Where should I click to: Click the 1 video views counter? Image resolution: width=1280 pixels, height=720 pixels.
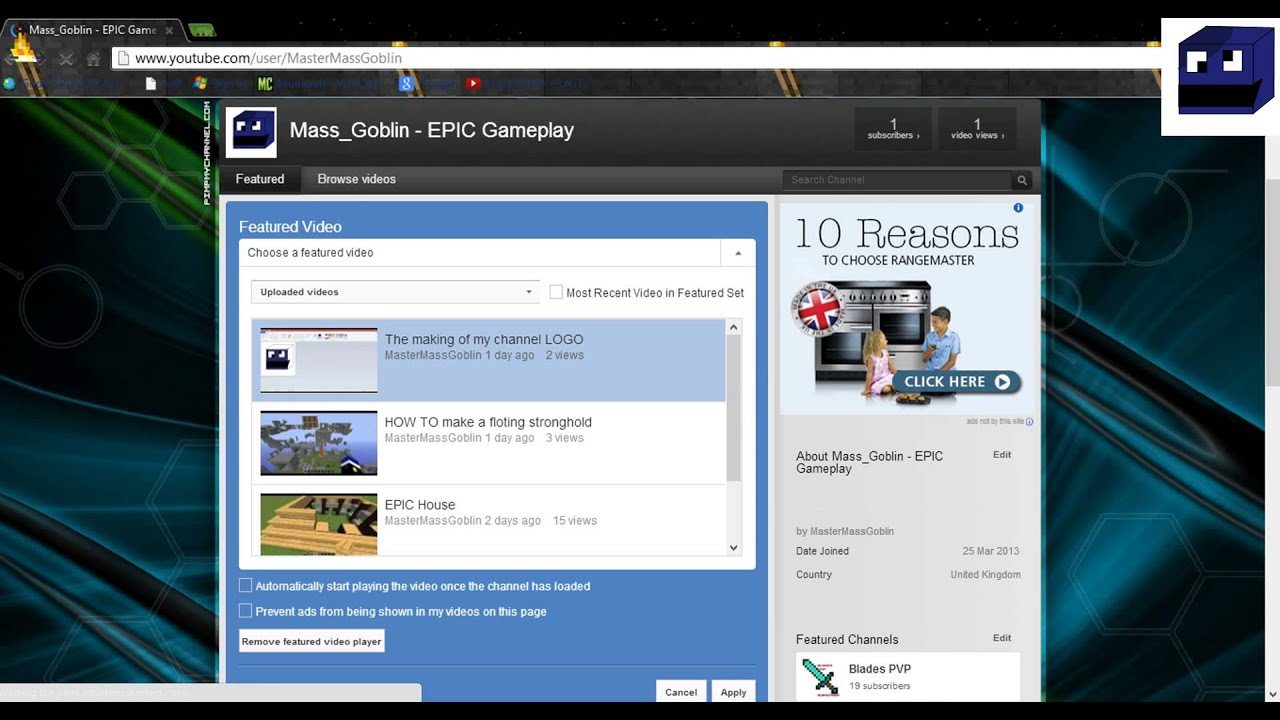[977, 130]
